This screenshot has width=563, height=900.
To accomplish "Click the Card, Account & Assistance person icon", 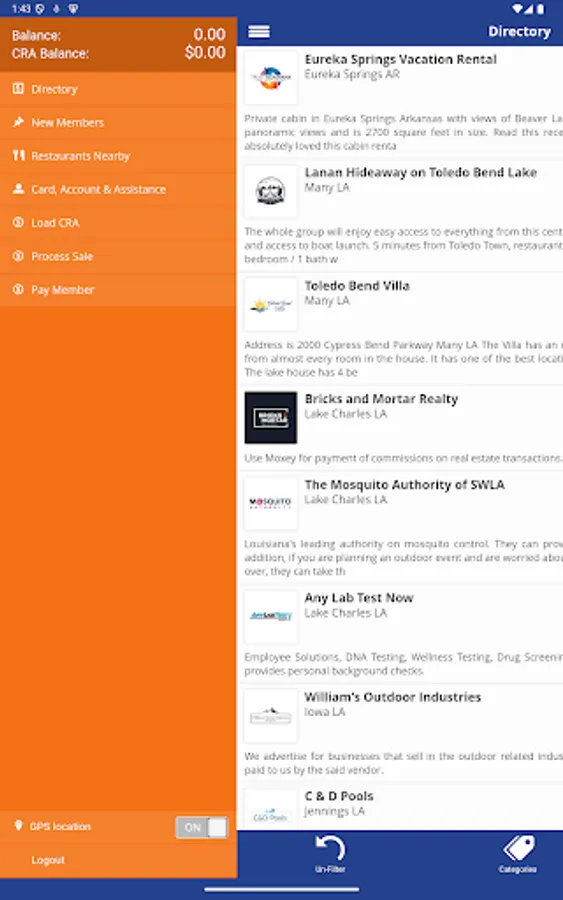I will (18, 188).
